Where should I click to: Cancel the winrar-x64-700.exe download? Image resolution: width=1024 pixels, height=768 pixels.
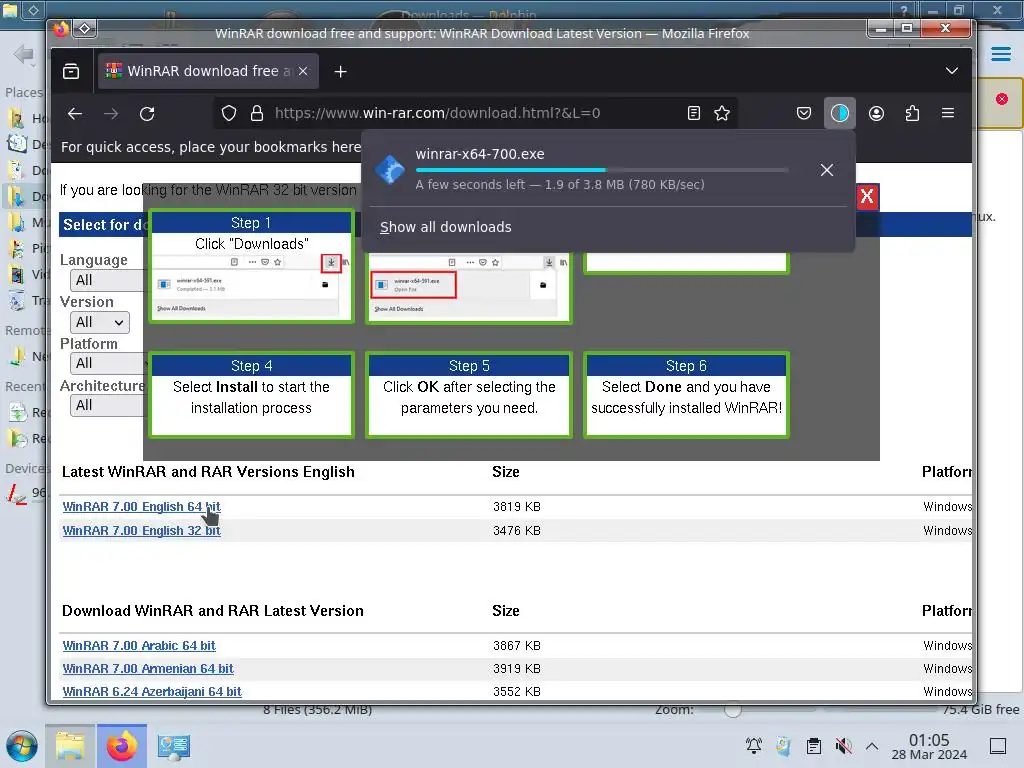827,170
